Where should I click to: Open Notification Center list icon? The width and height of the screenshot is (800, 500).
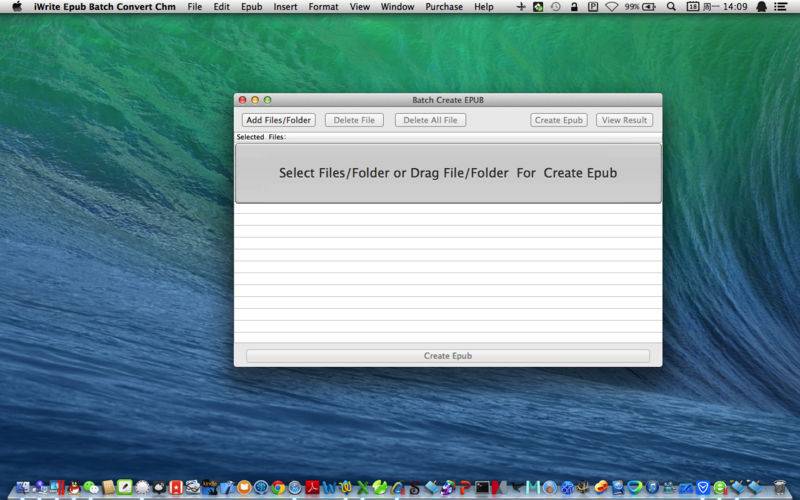pos(780,7)
